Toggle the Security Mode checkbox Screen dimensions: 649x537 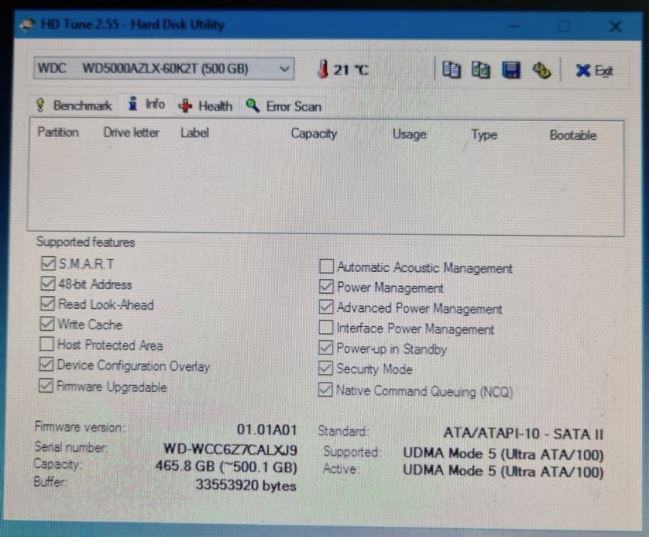(325, 368)
